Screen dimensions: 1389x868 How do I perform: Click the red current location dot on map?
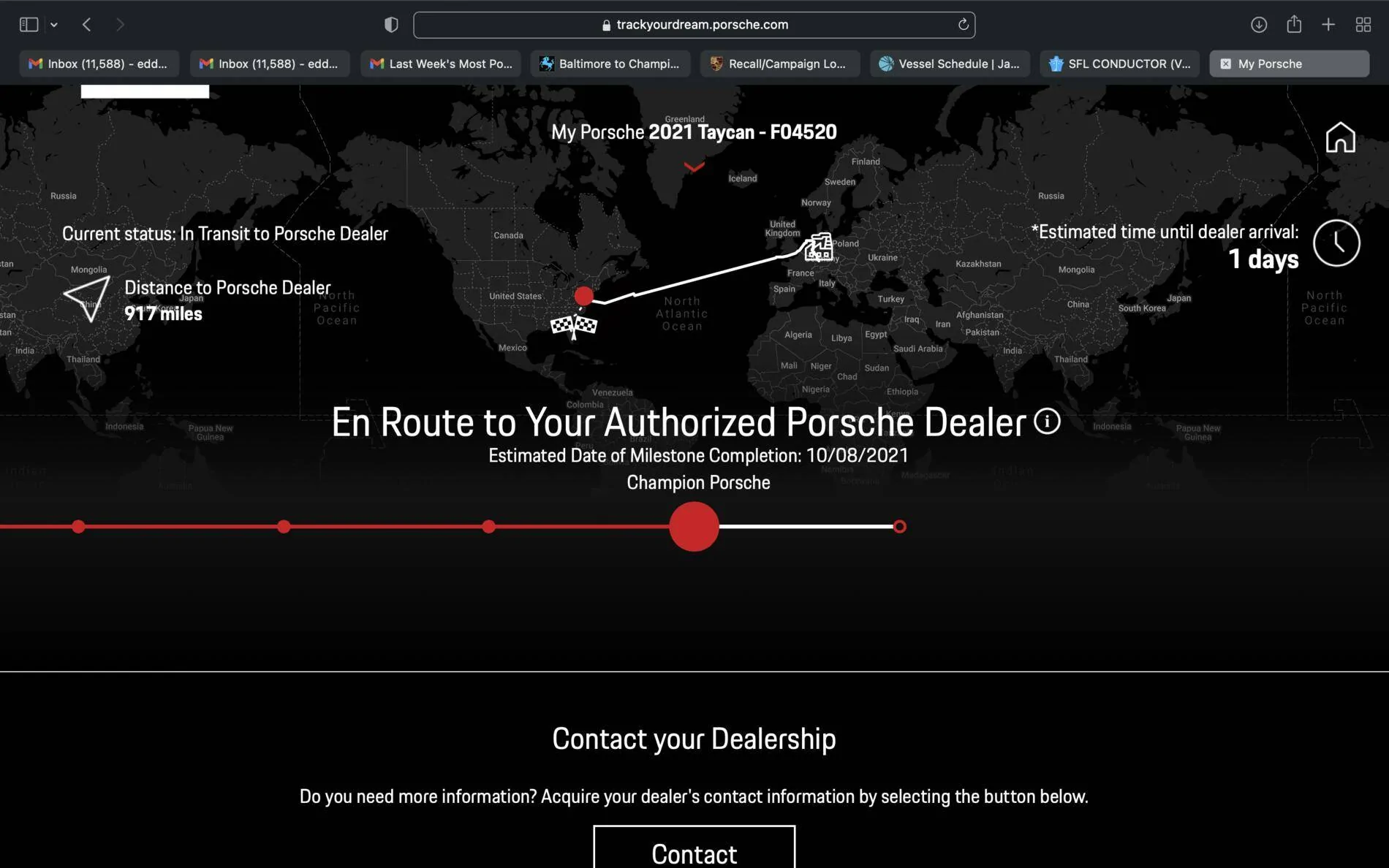click(x=583, y=296)
